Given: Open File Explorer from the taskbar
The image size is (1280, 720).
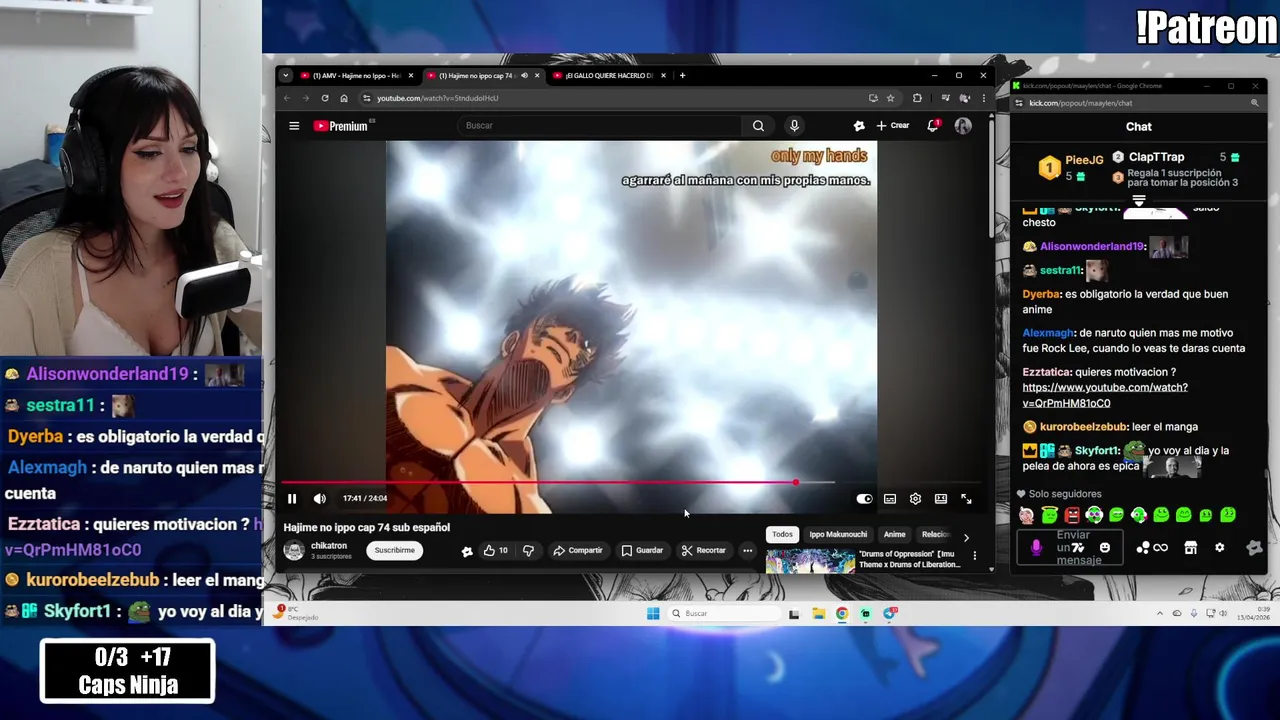Looking at the screenshot, I should 818,613.
